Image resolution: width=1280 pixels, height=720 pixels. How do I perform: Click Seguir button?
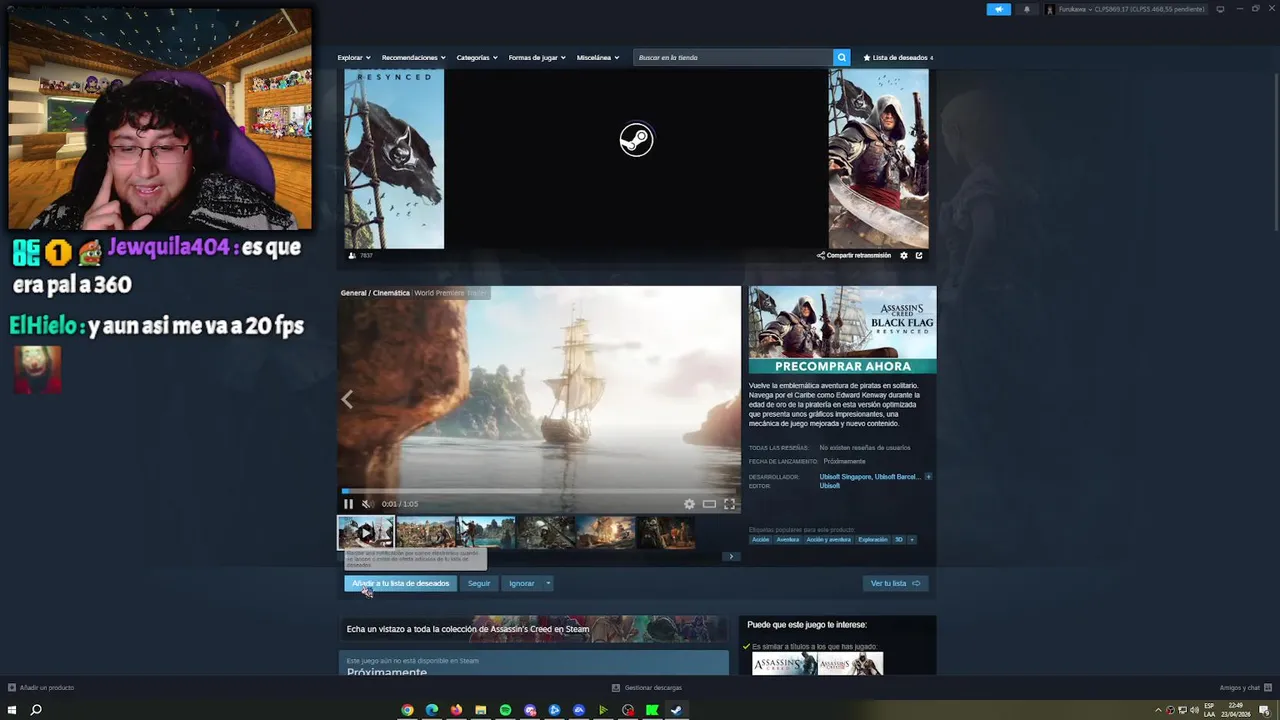479,583
